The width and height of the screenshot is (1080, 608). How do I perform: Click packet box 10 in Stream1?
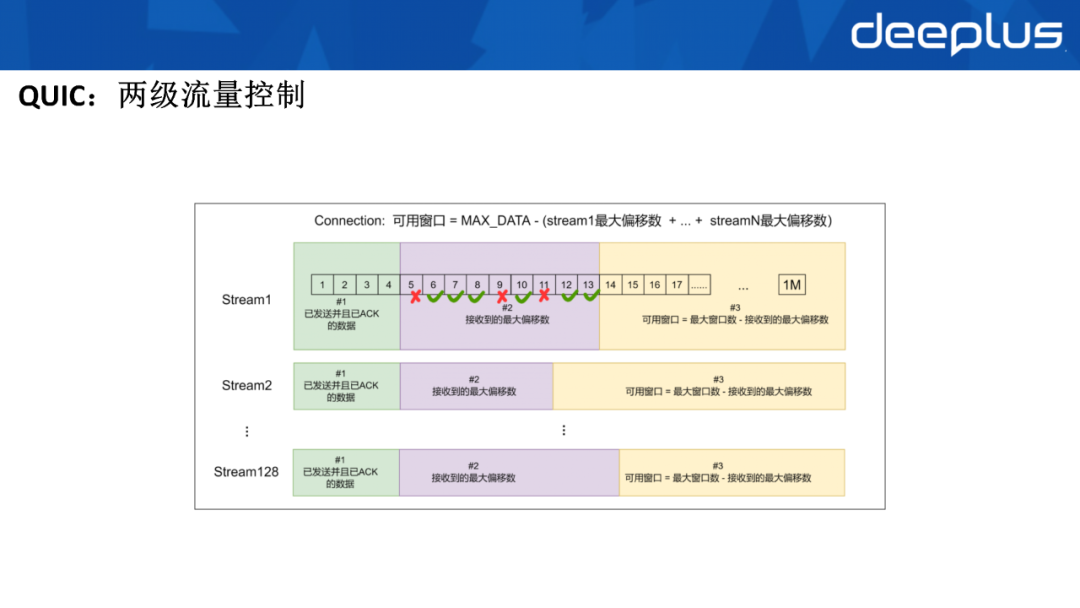point(522,284)
